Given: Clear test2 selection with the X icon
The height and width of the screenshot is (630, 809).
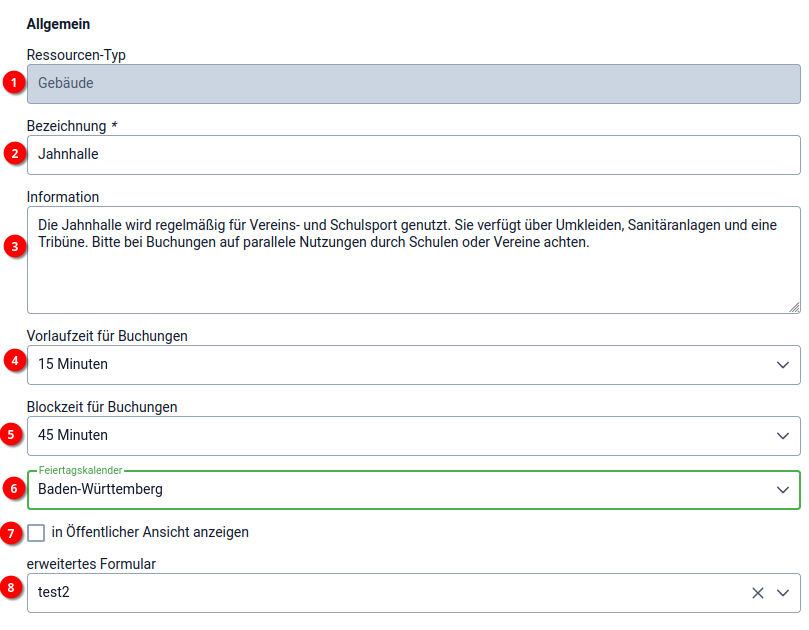Looking at the screenshot, I should click(758, 593).
